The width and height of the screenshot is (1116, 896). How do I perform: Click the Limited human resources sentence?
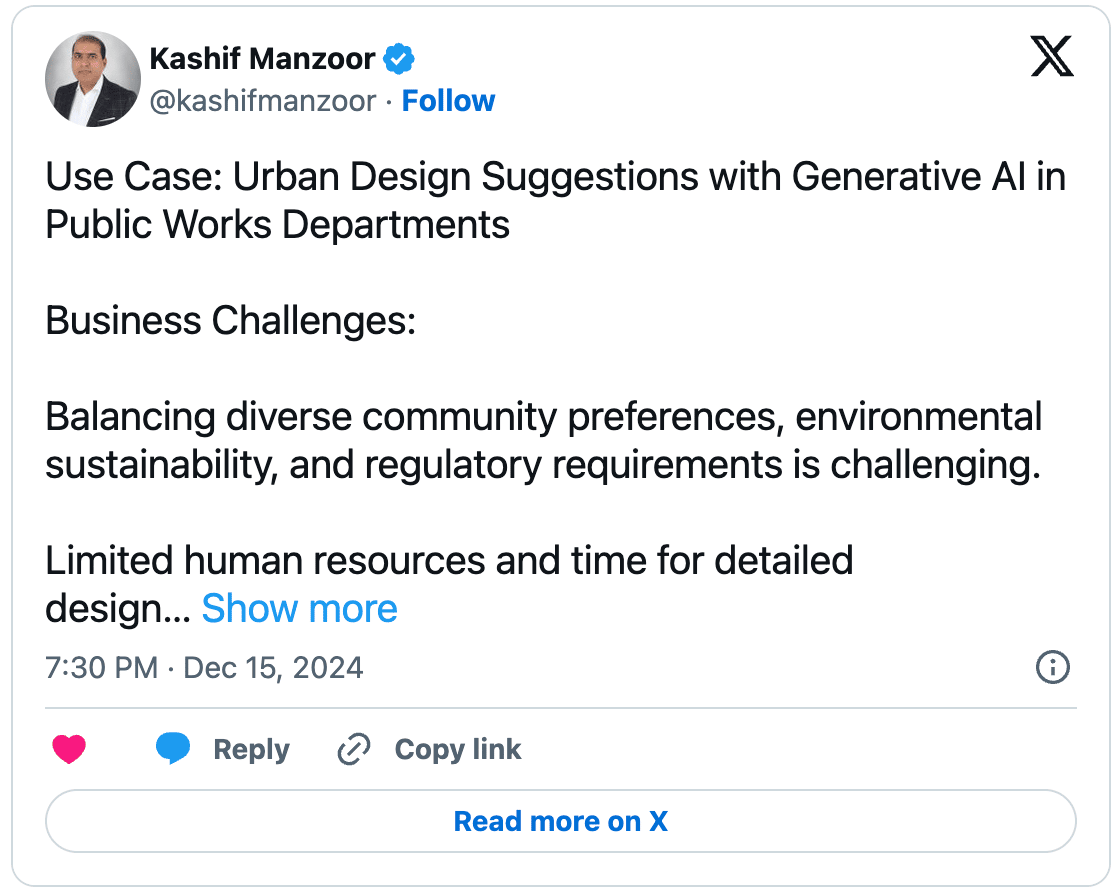tap(449, 584)
